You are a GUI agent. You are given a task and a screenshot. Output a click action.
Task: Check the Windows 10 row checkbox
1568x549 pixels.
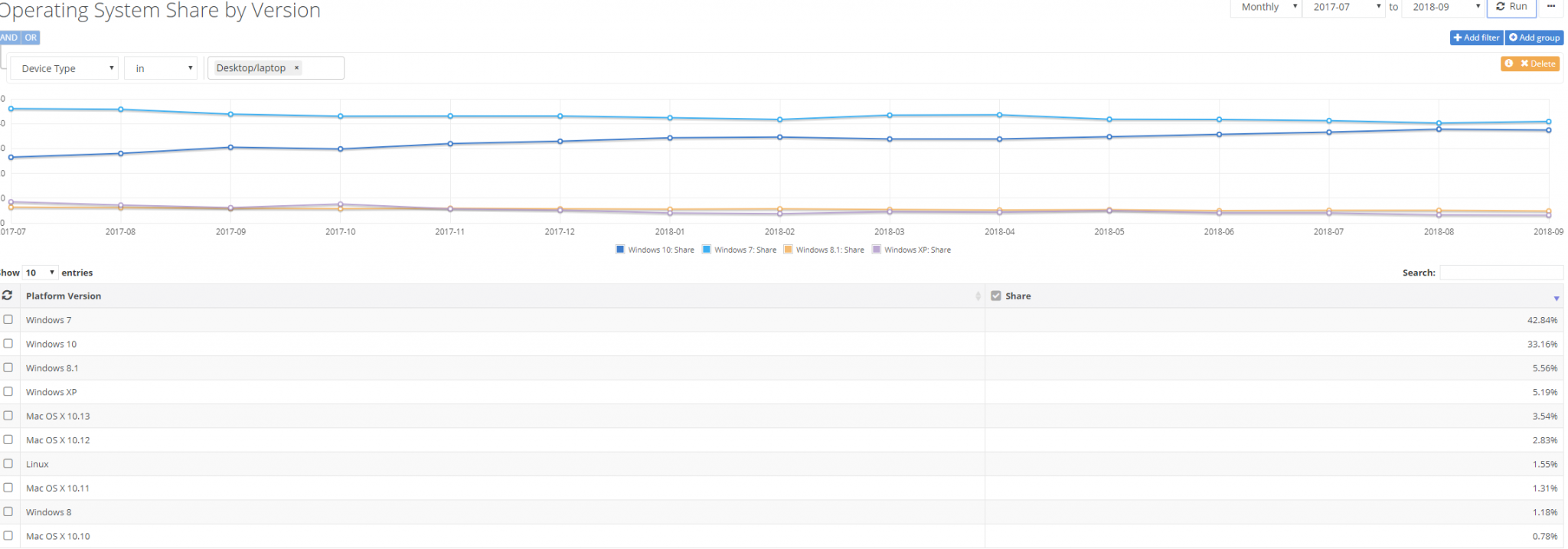[8, 344]
